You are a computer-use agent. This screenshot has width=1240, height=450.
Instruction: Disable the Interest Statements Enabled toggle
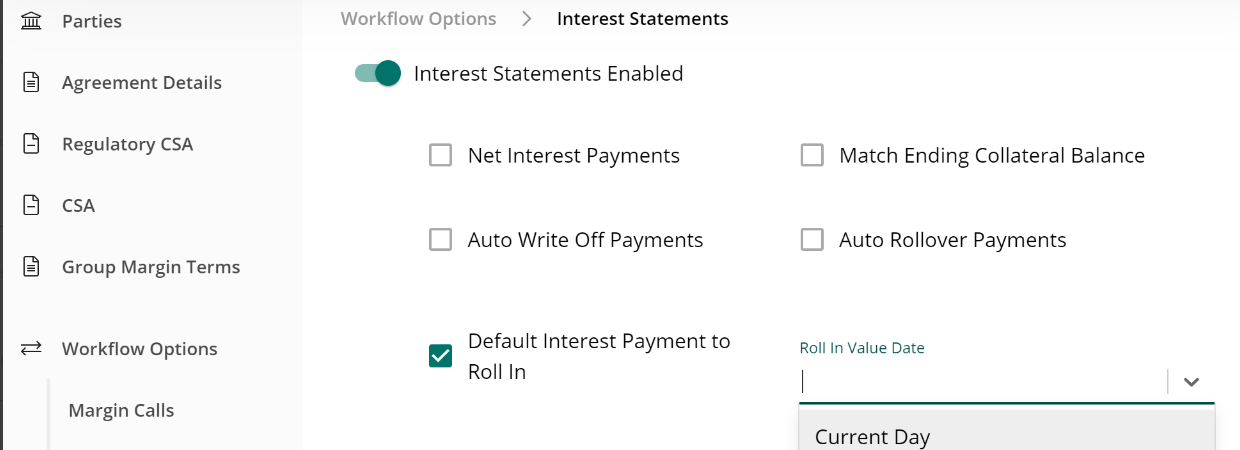click(378, 73)
